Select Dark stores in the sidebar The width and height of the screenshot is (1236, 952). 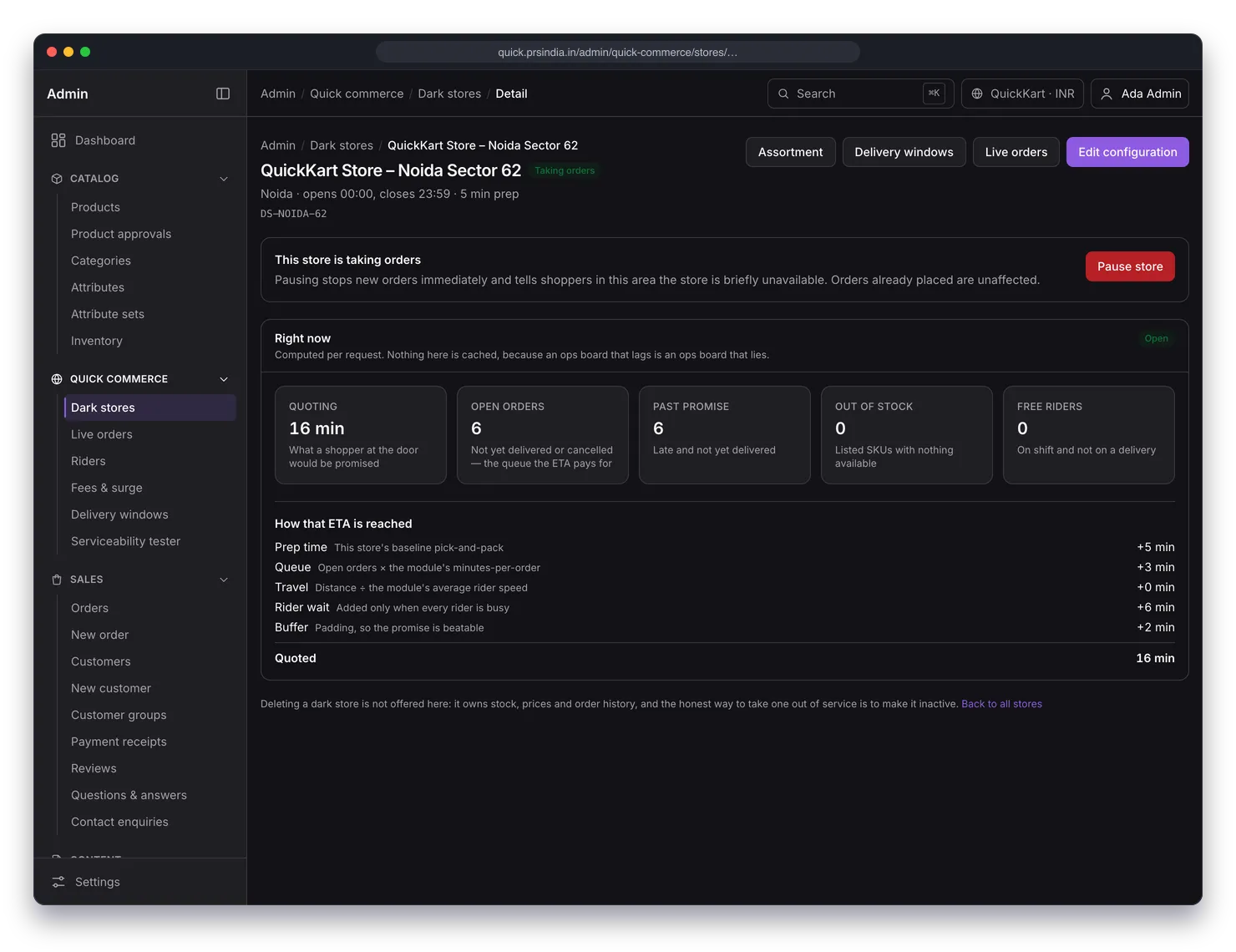150,408
